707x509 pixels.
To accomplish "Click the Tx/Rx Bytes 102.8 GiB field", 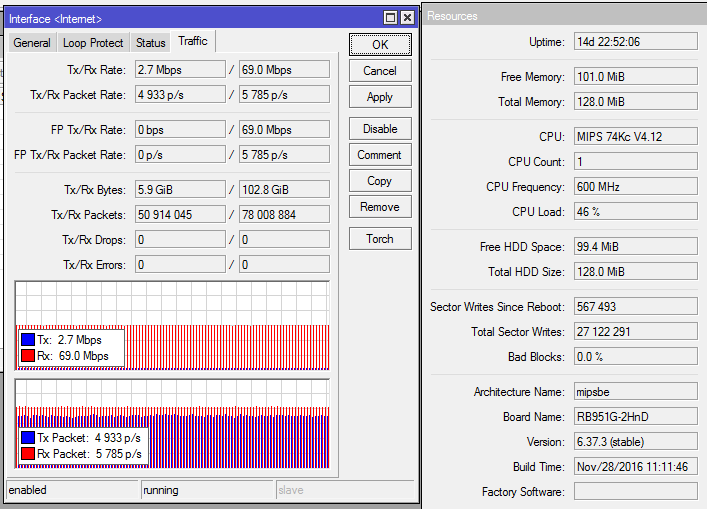I will point(284,191).
